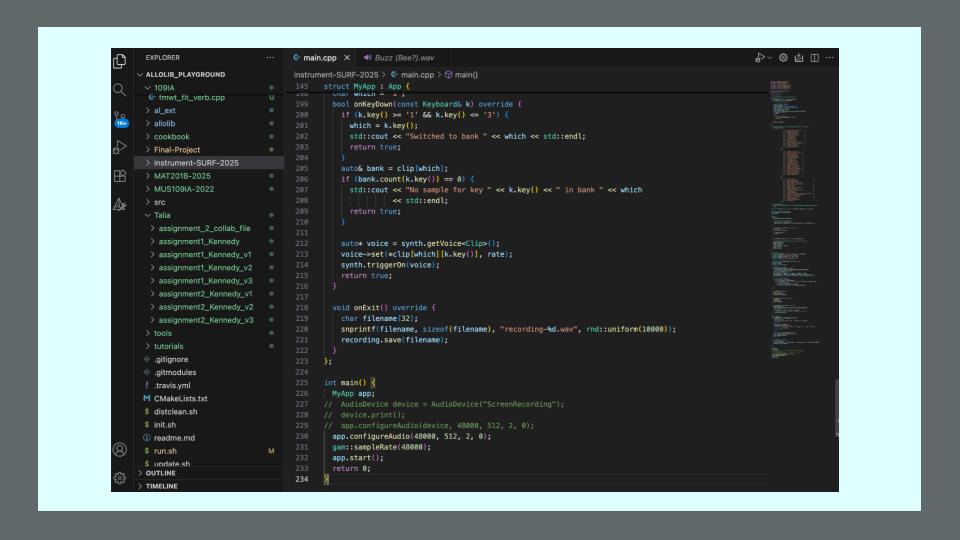Open the Extensions view in the activity bar
The image size is (960, 540).
tap(120, 176)
